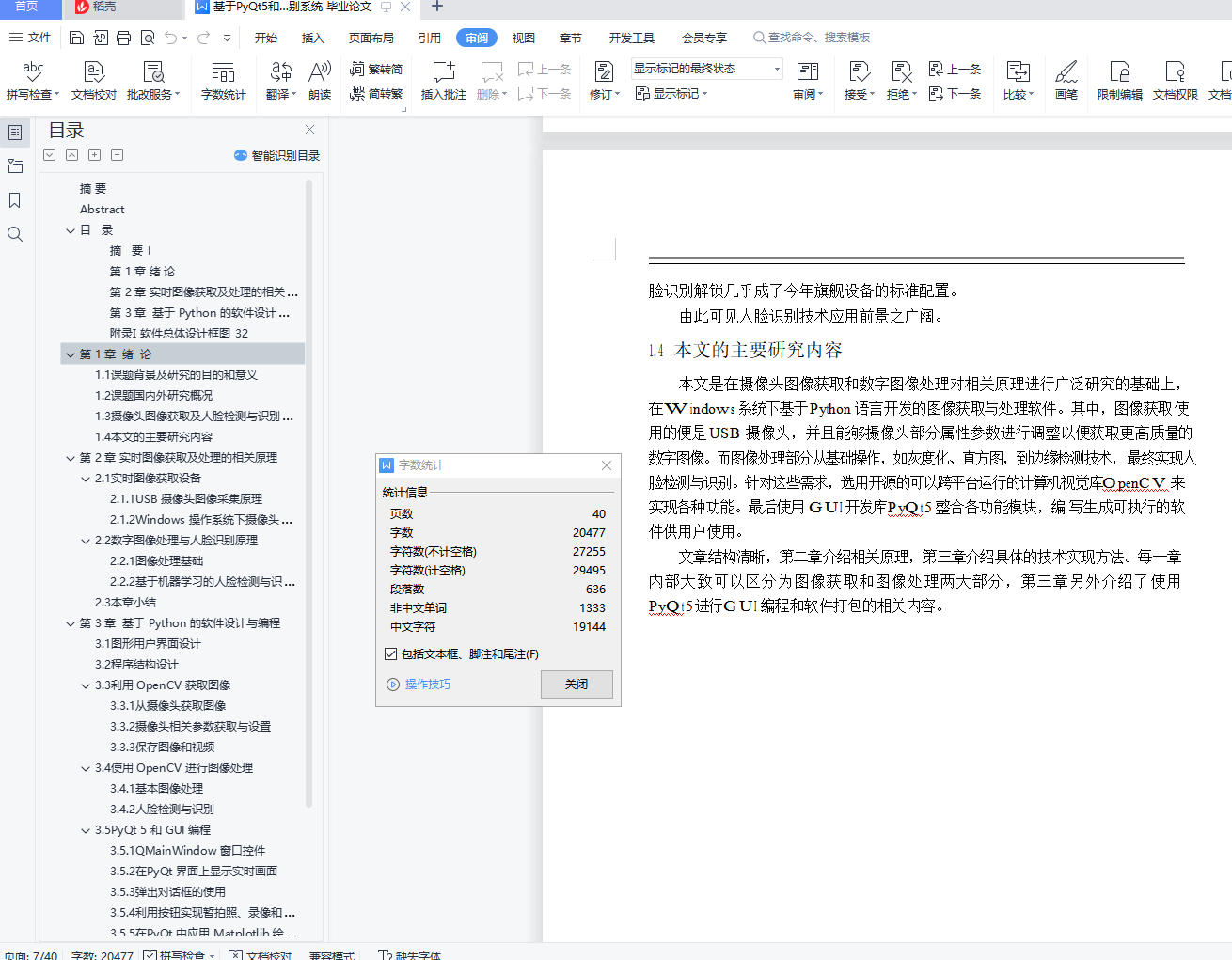Click the 页面: 7/40 status bar entry
The image size is (1232, 960).
(30, 954)
